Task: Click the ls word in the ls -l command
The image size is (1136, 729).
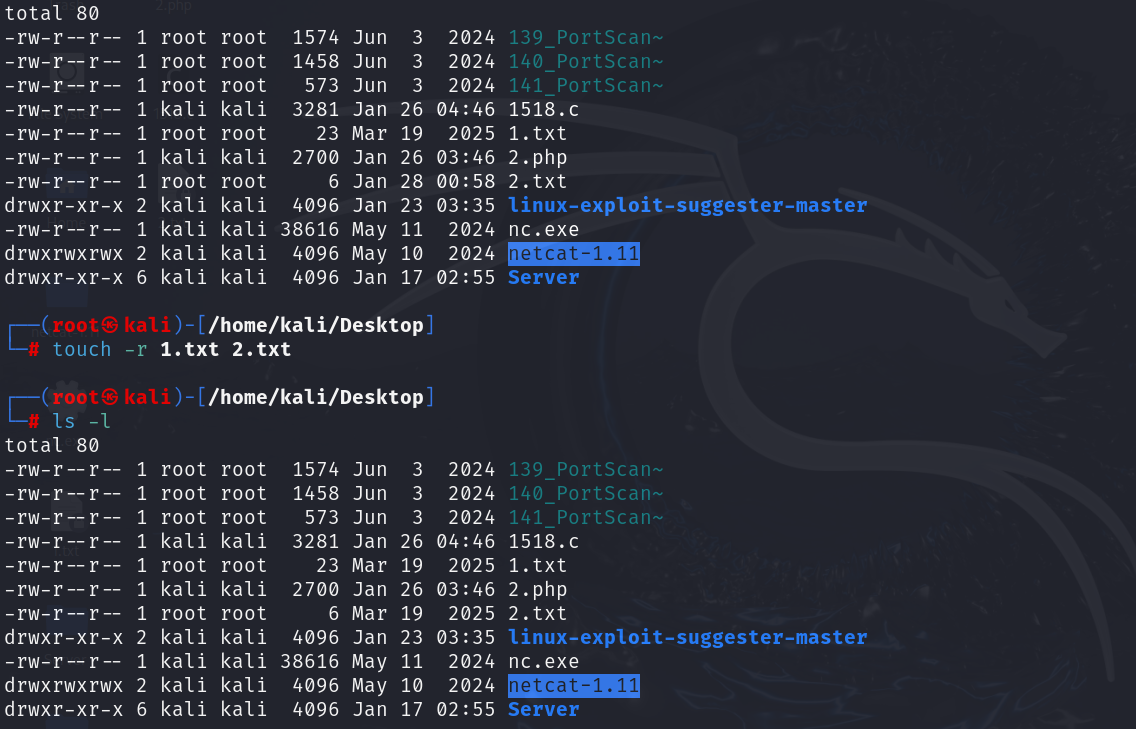Action: (x=64, y=421)
